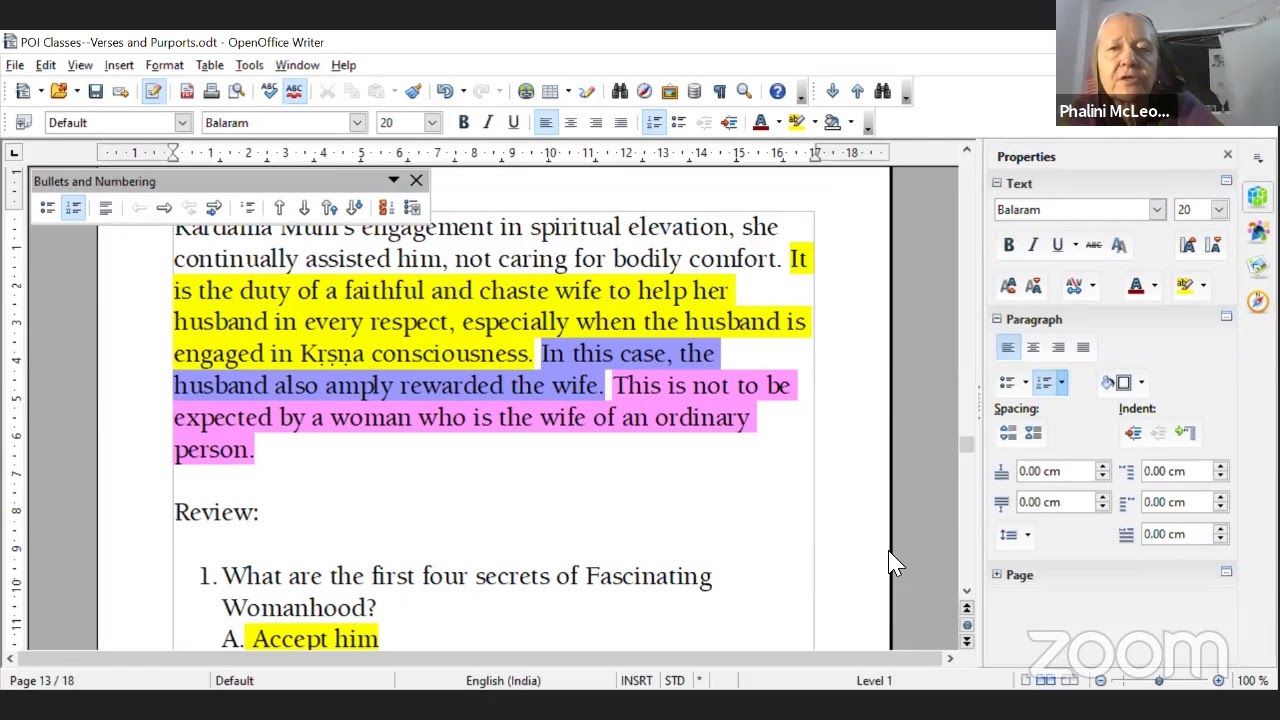Screen dimensions: 1280x720
Task: Open font color dropdown arrow in toolbar
Action: (778, 123)
